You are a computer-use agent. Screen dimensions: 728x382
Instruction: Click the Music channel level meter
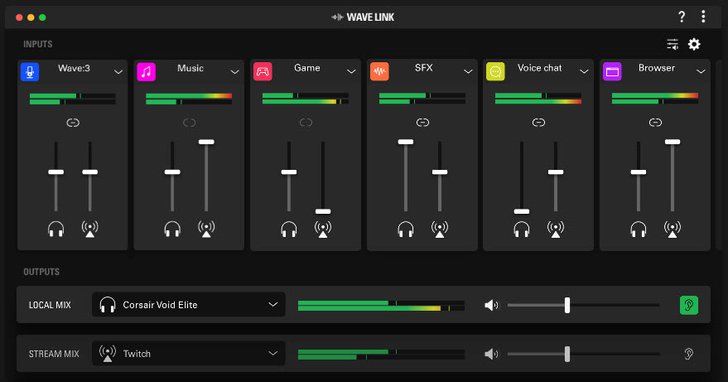[189, 99]
